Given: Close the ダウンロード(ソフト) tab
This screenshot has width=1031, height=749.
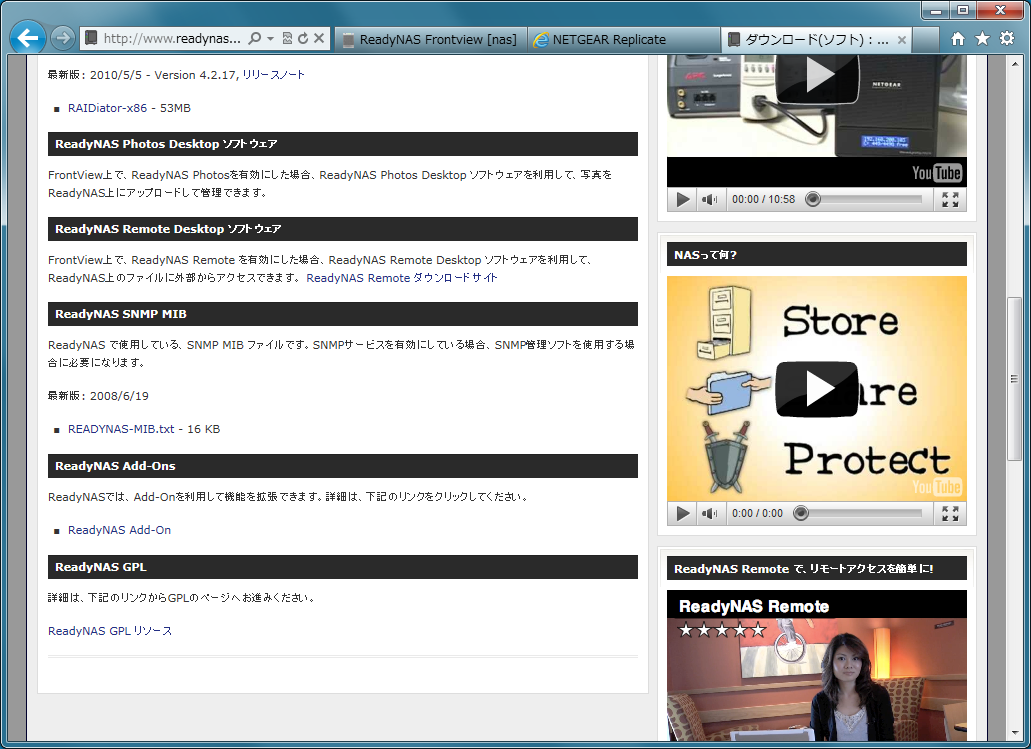Looking at the screenshot, I should (901, 39).
